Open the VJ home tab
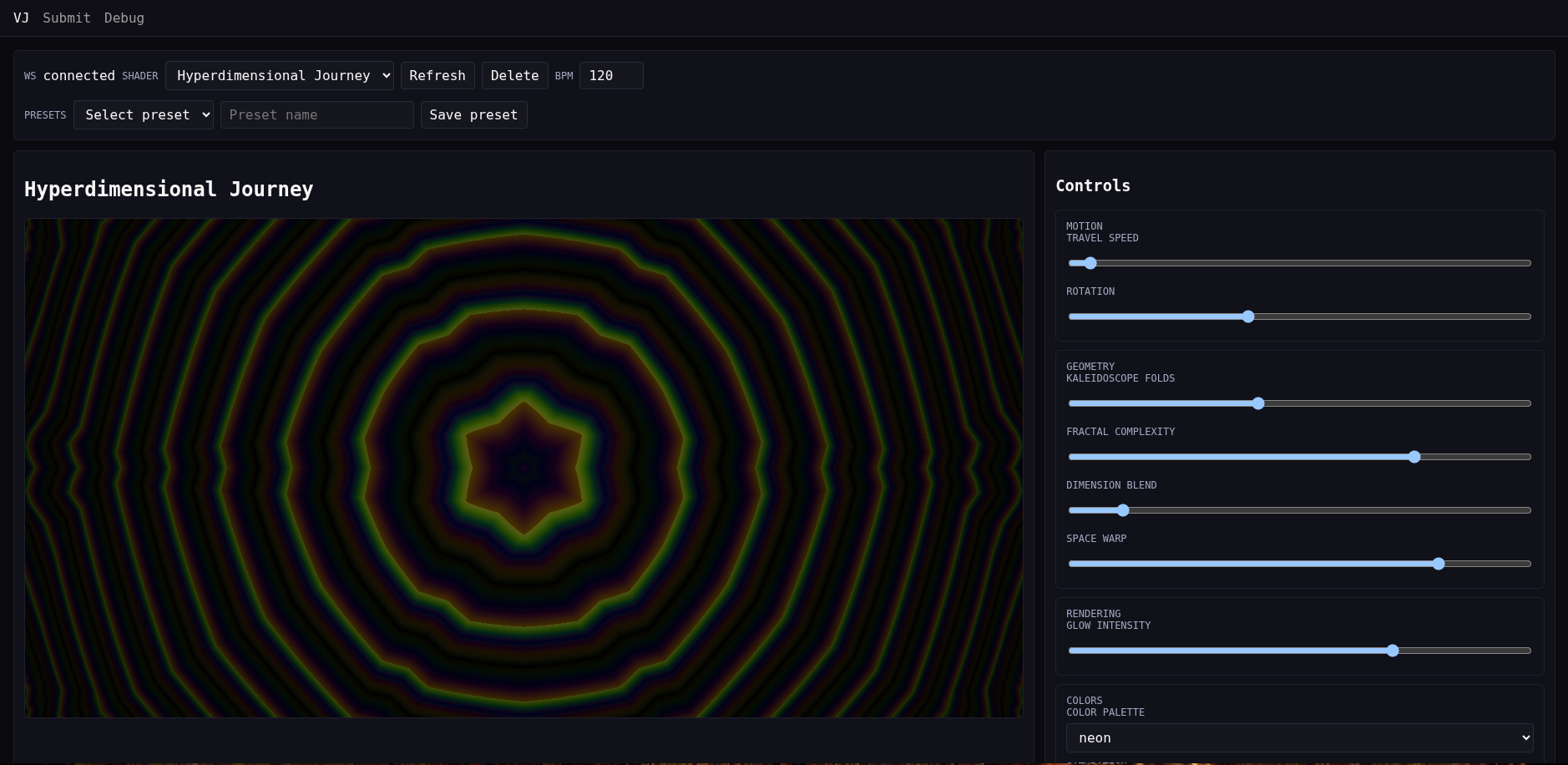Image resolution: width=1568 pixels, height=765 pixels. [21, 18]
